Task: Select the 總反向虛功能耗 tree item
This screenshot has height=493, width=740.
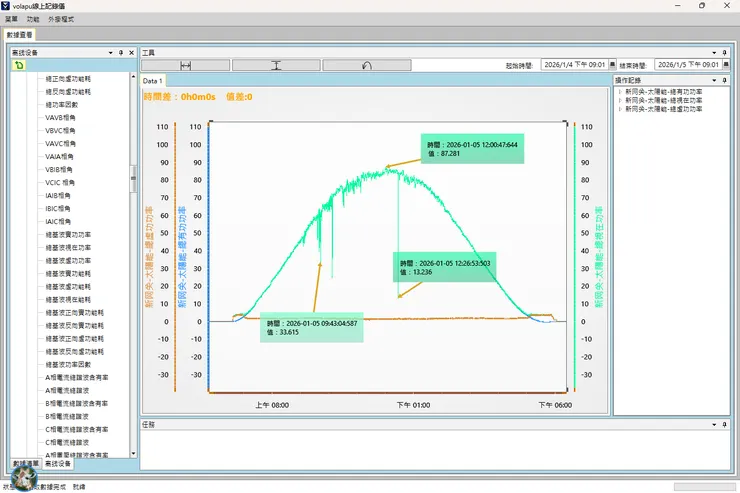Action: pos(68,92)
